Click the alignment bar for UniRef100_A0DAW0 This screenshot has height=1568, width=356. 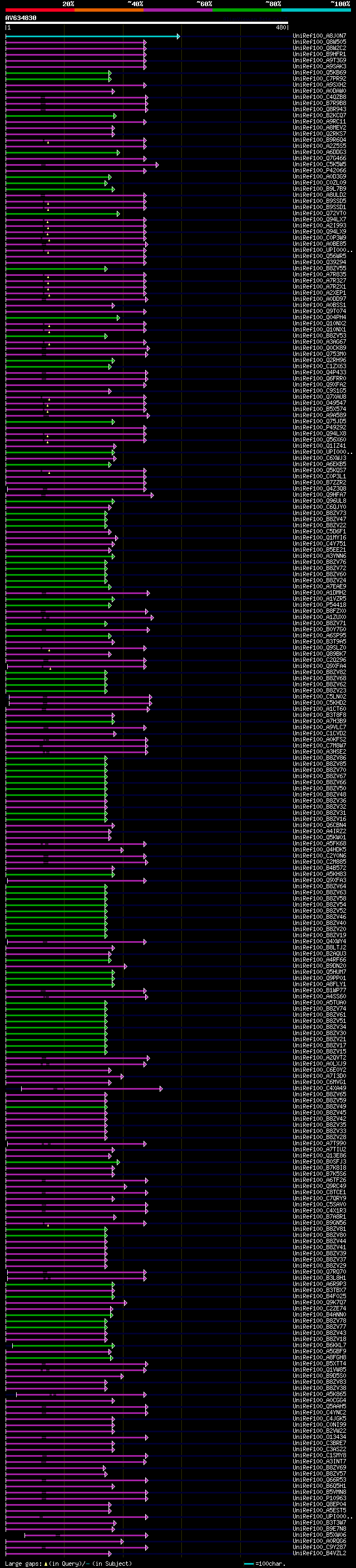click(x=60, y=91)
